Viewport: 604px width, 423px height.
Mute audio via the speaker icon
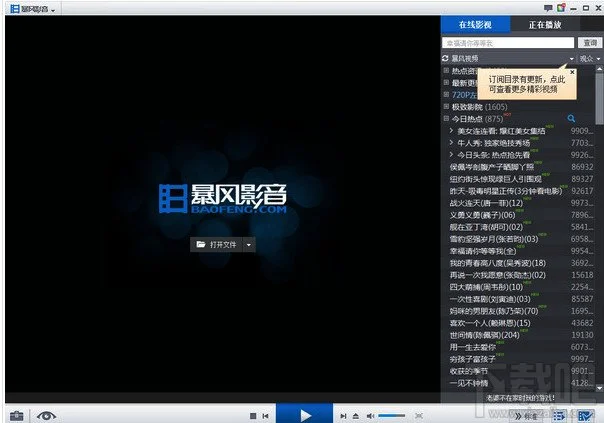[x=370, y=416]
